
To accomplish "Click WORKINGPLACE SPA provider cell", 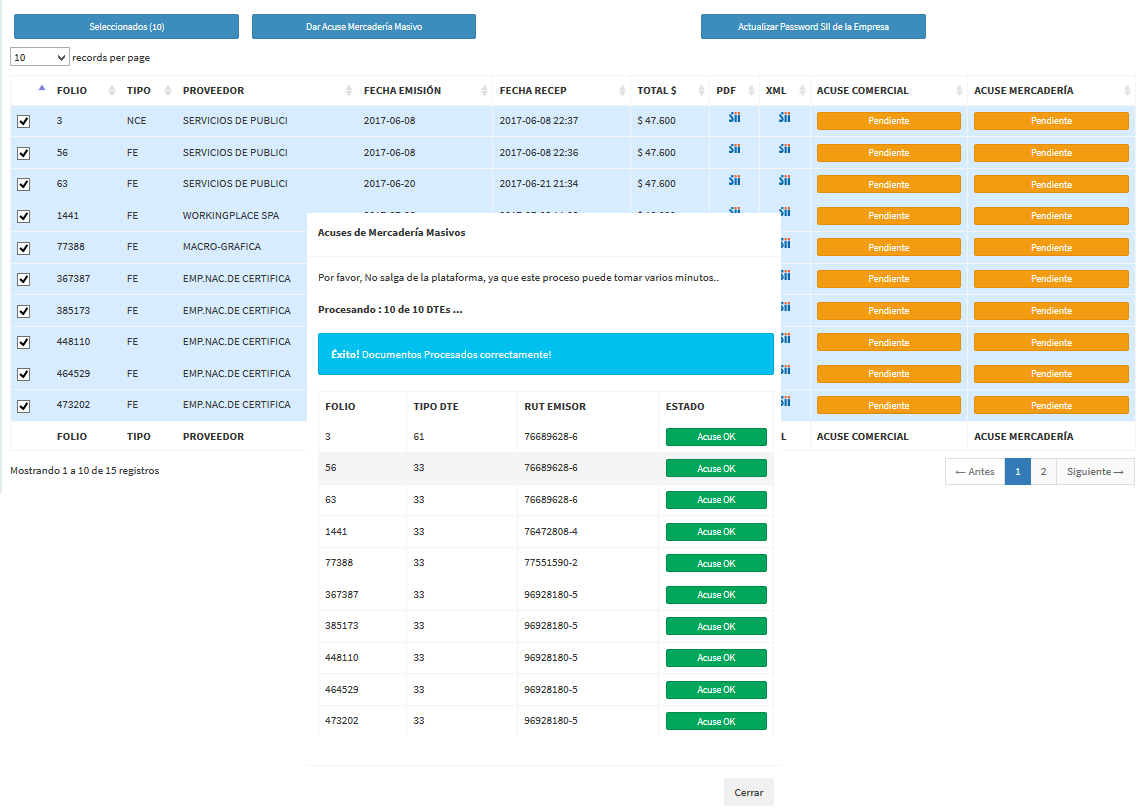I will point(231,215).
